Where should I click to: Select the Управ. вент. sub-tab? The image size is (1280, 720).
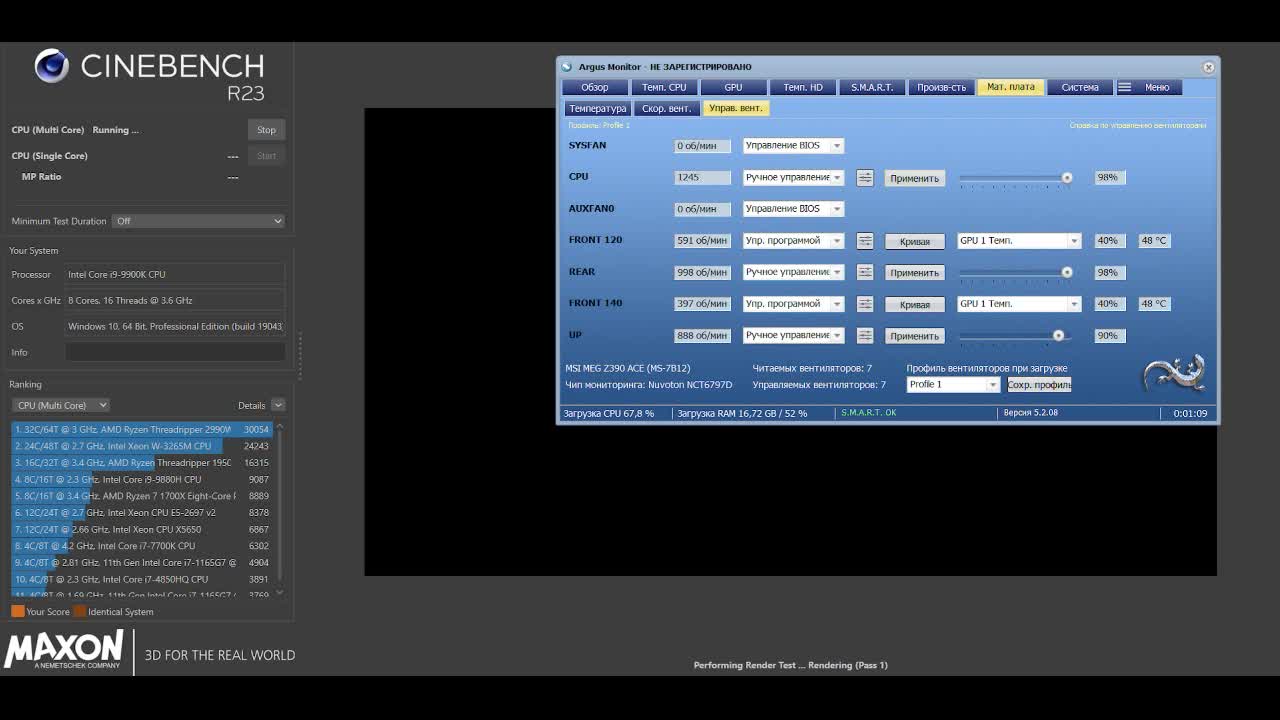click(736, 108)
